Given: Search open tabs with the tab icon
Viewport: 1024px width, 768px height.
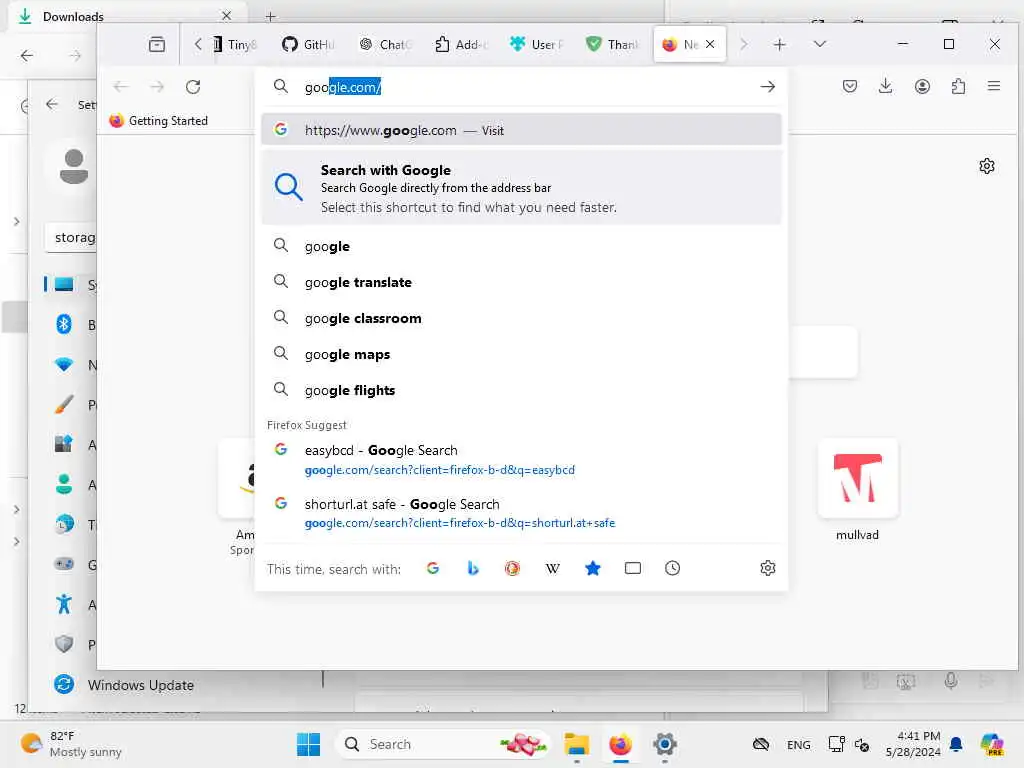Looking at the screenshot, I should tap(633, 568).
